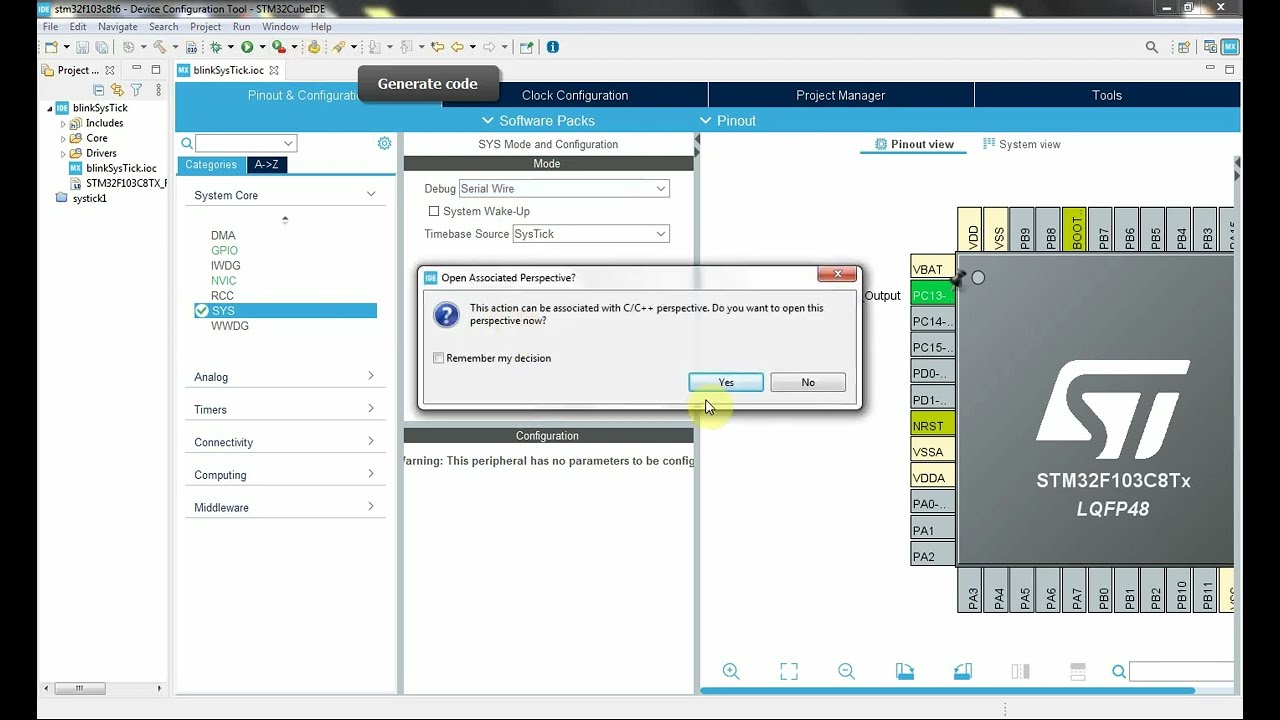
Task: Switch to the C/C++ perspective icon
Action: 1211,47
